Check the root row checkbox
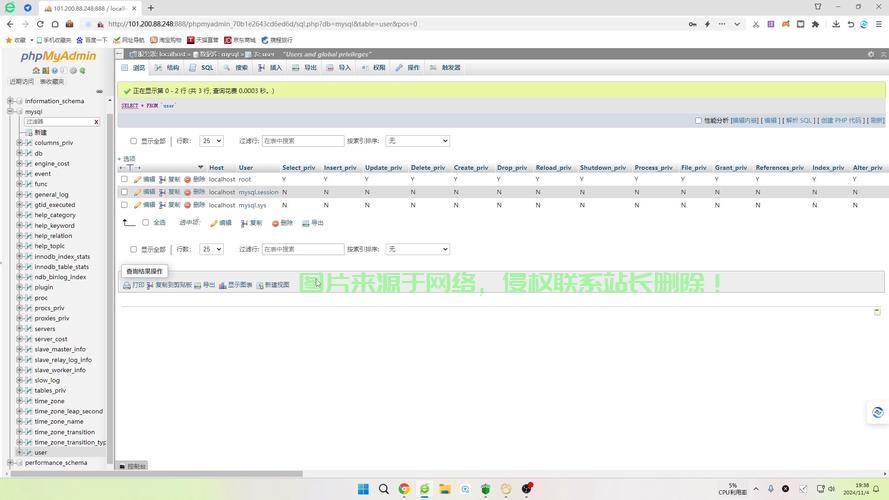Viewport: 889px width, 500px height. point(124,179)
